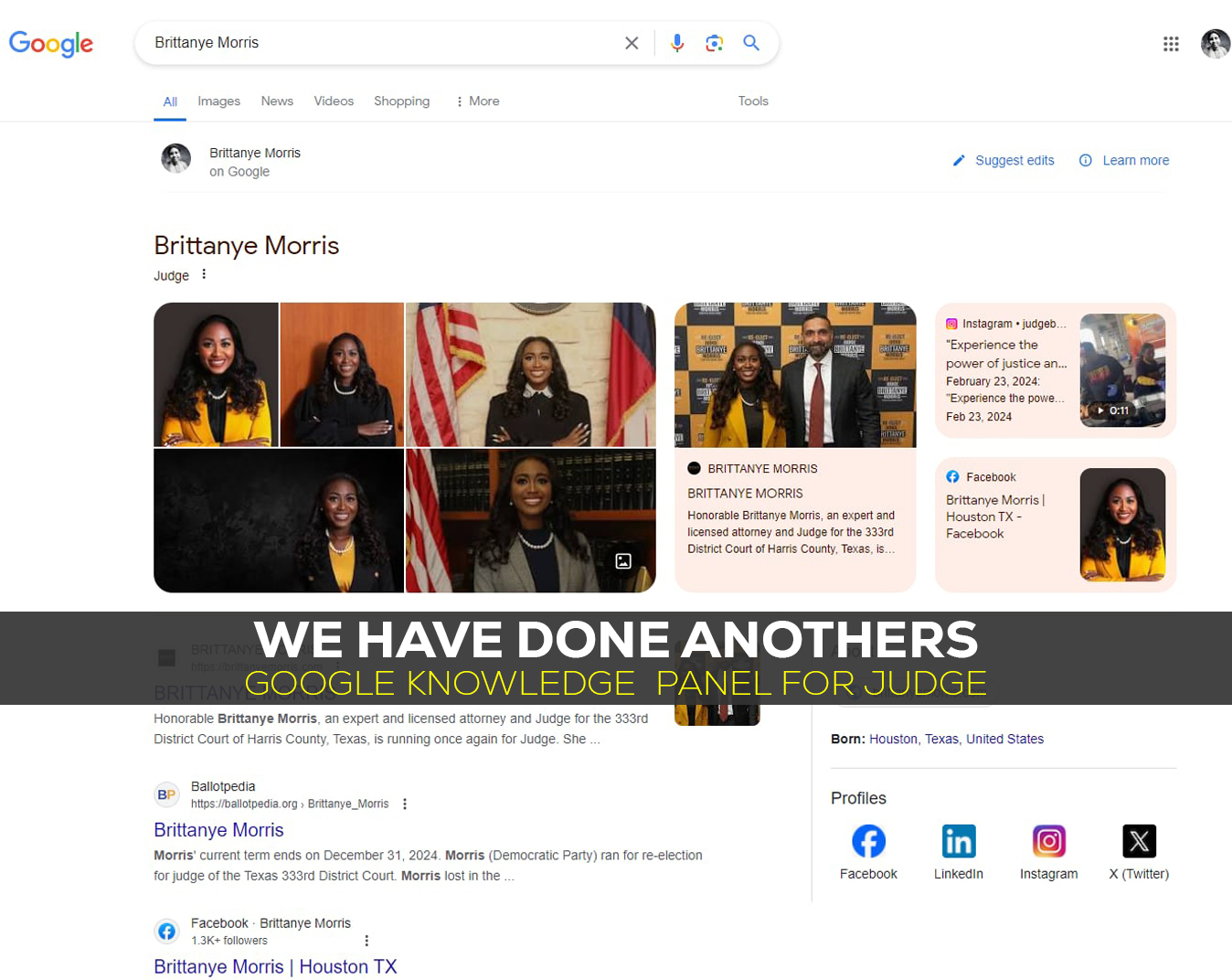Screen dimensions: 1232x980
Task: Open Google Lens image search icon
Action: coord(715,43)
